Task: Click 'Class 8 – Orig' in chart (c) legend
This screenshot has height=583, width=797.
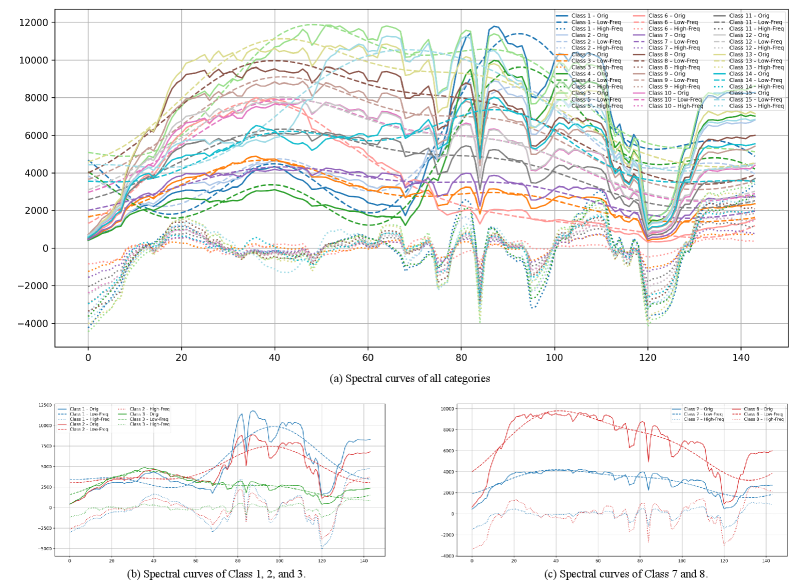Action: (x=758, y=409)
